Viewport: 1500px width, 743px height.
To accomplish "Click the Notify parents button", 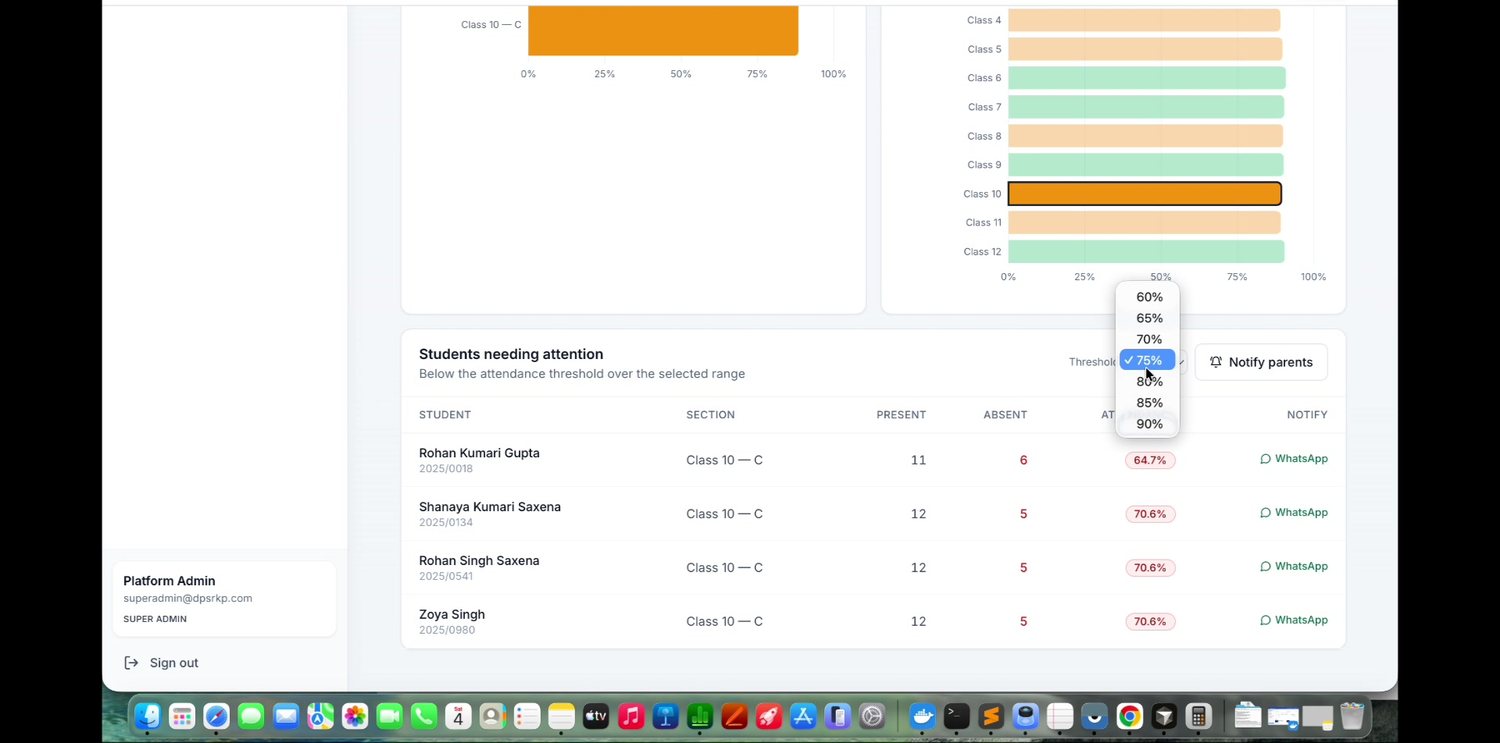I will (x=1261, y=362).
